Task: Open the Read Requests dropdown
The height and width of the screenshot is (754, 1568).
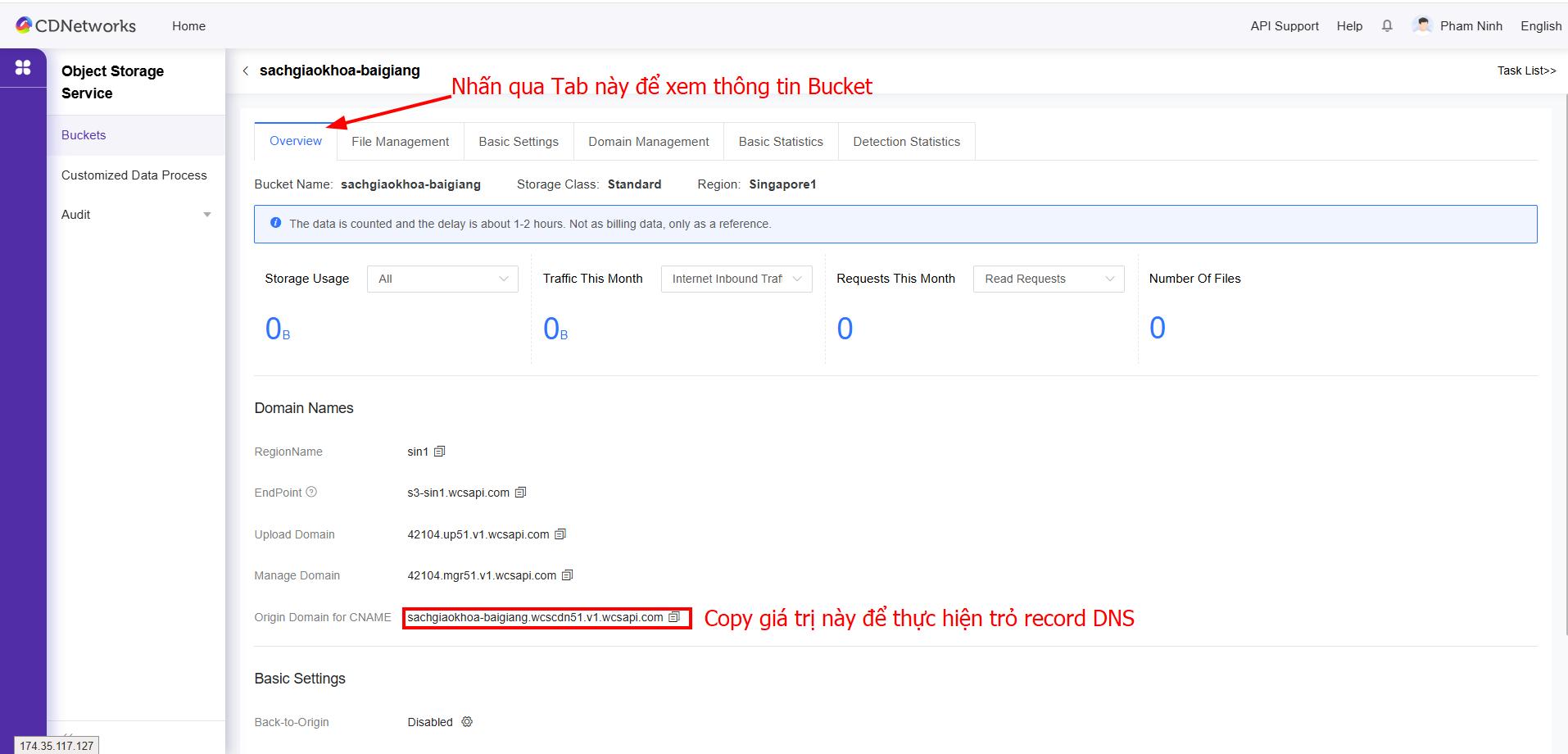Action: 1048,279
